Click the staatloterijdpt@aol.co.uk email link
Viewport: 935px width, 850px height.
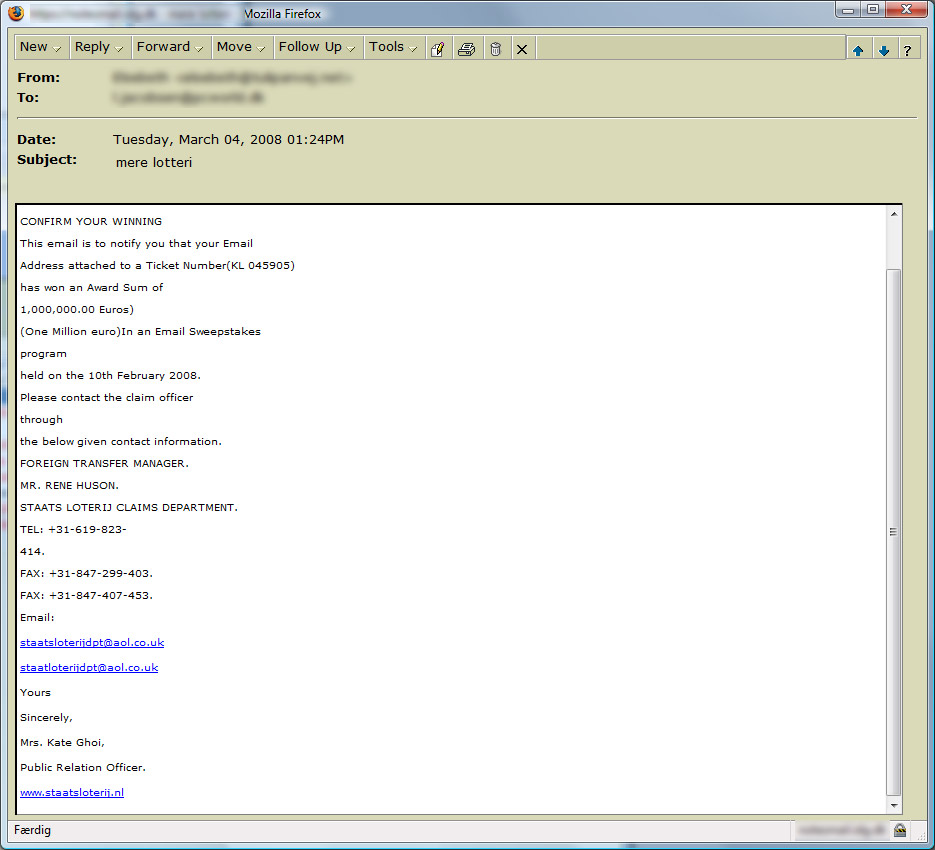(x=89, y=668)
